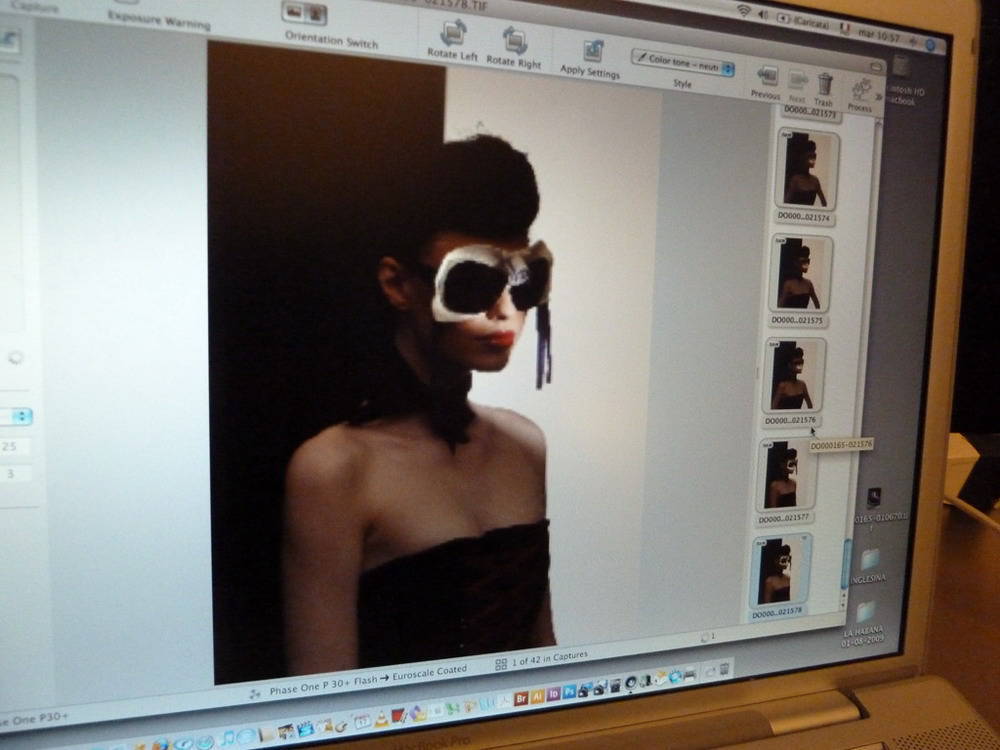Click the Rotate Left icon

pos(453,34)
